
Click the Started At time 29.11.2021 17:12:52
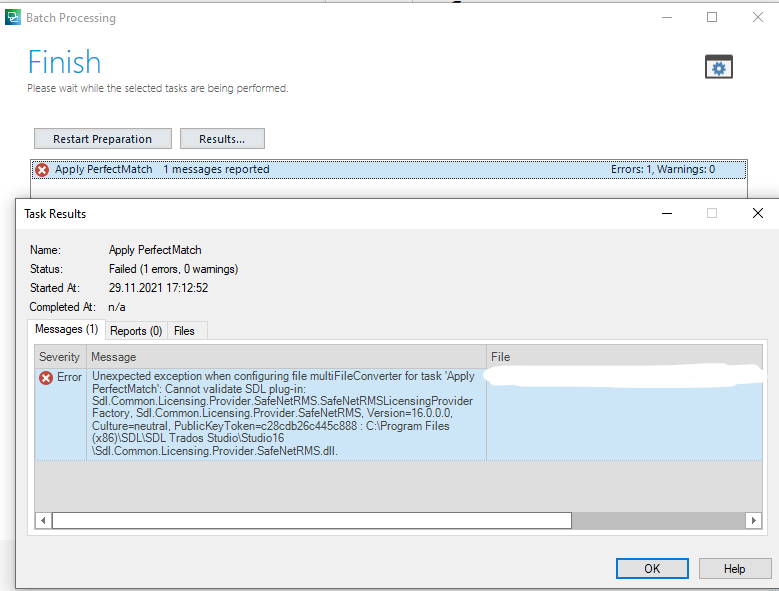point(158,288)
